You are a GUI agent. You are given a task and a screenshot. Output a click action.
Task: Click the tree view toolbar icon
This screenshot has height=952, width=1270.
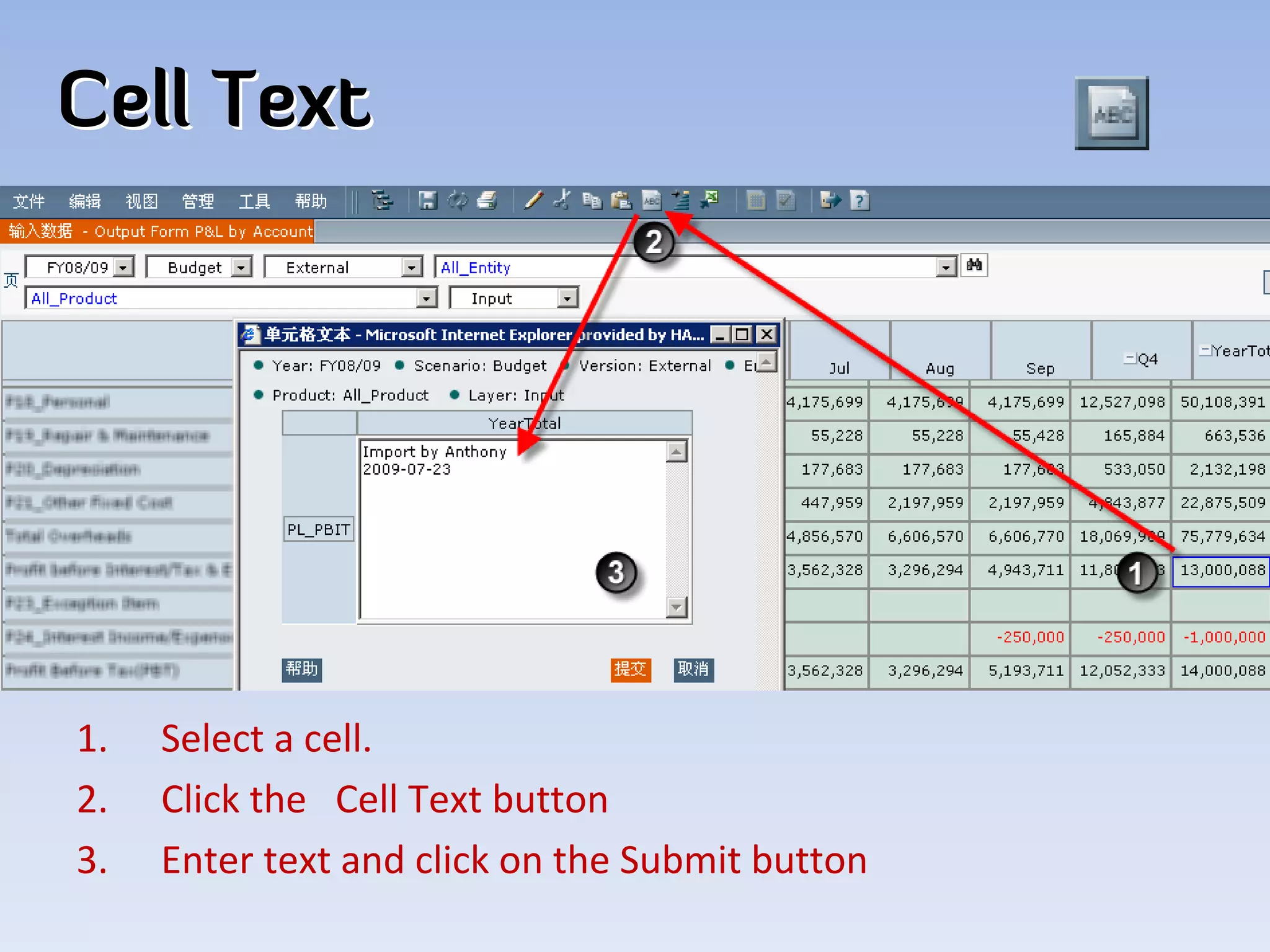pyautogui.click(x=382, y=201)
